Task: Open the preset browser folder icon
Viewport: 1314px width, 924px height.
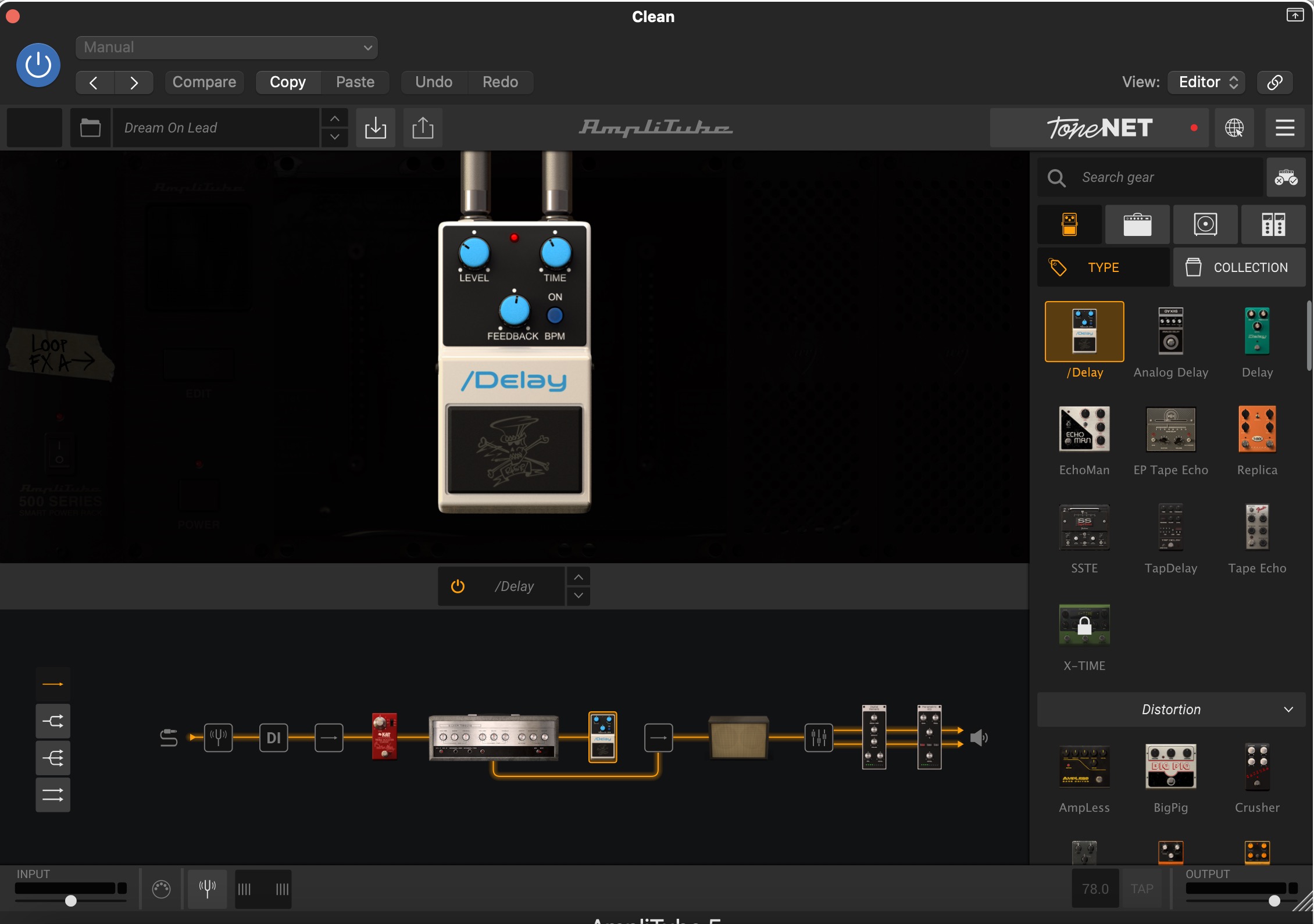Action: point(90,127)
